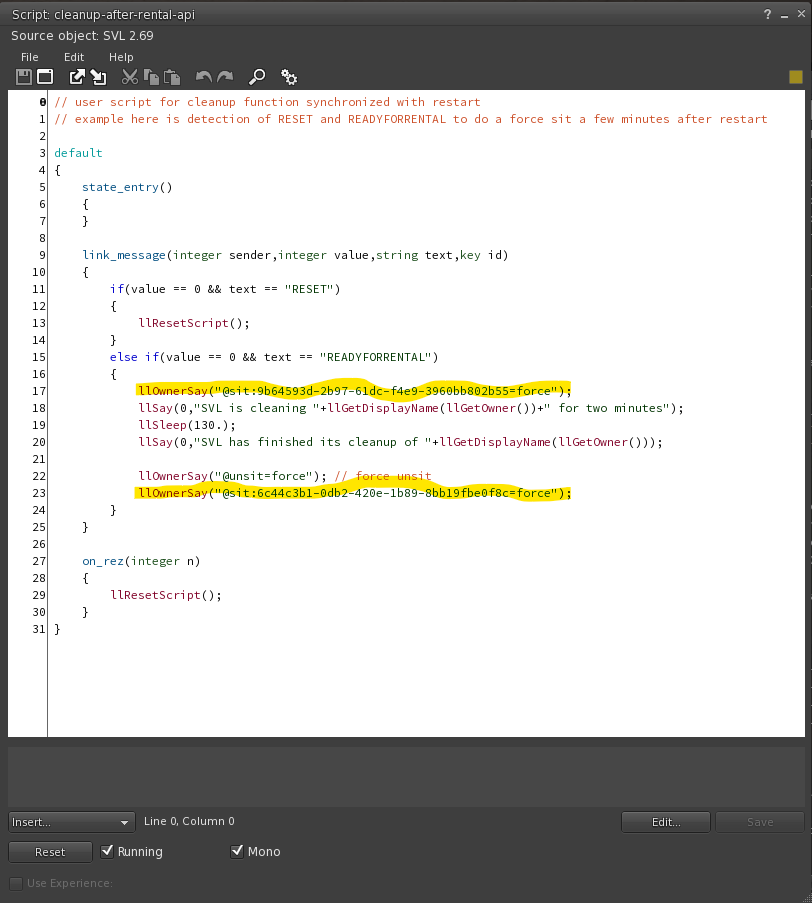Click the load-from-disk arrow-in icon

click(98, 77)
